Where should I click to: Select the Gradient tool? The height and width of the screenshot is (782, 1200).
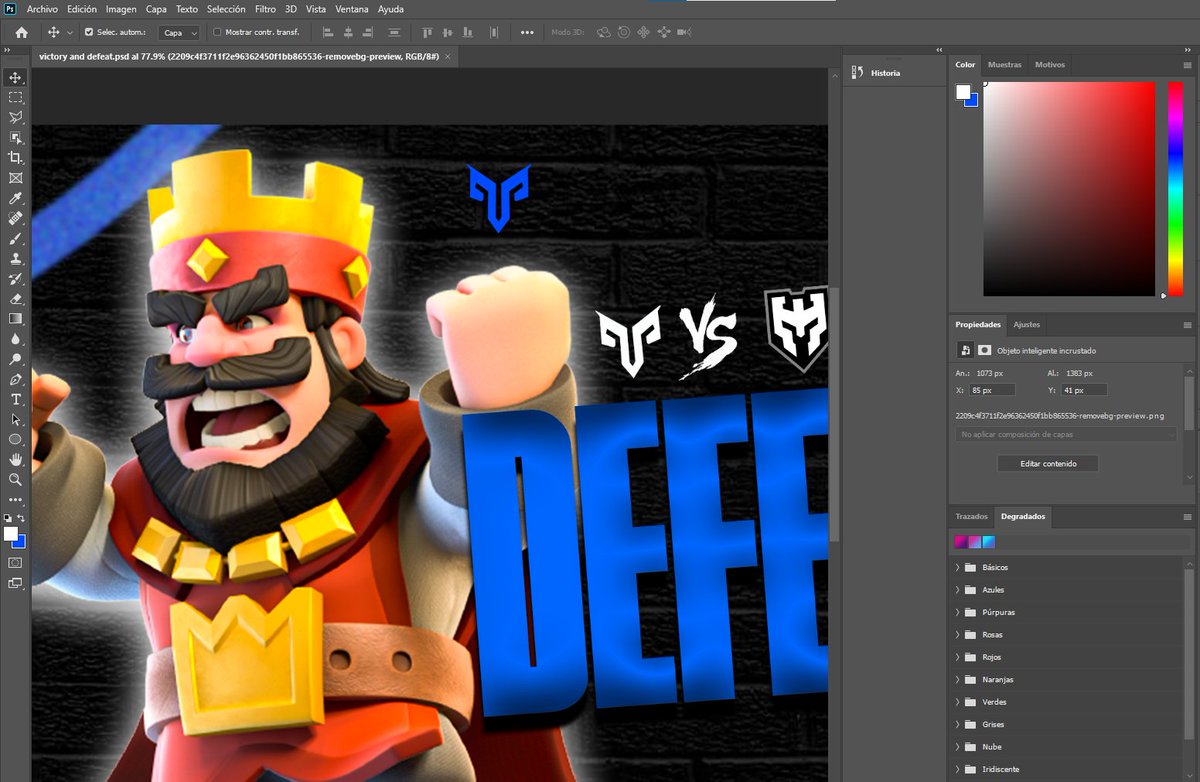coord(15,318)
